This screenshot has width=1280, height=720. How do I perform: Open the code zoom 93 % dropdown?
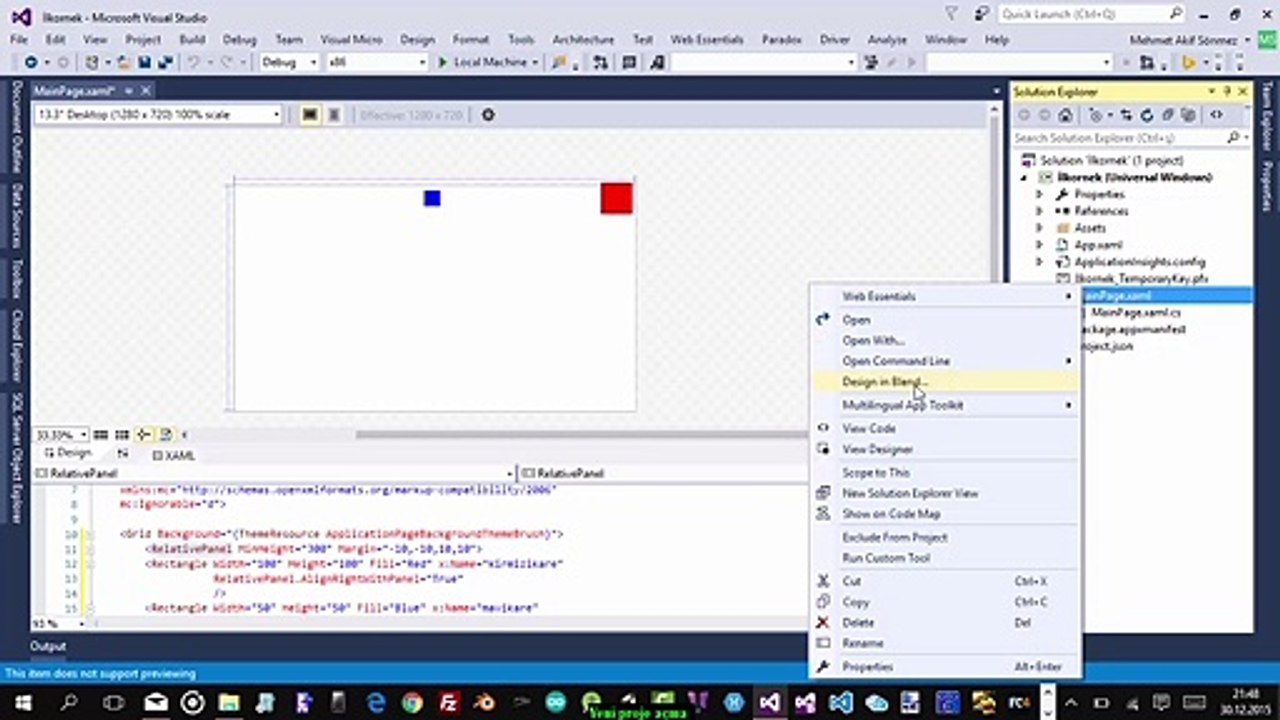click(83, 624)
